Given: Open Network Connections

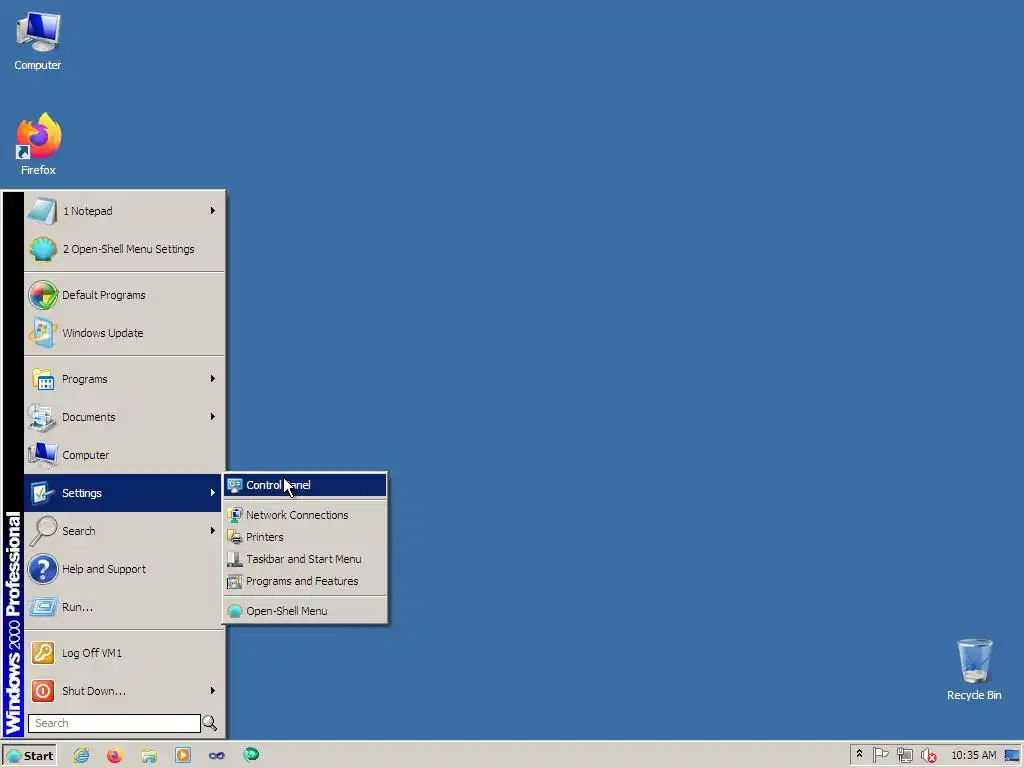Looking at the screenshot, I should pyautogui.click(x=305, y=515).
